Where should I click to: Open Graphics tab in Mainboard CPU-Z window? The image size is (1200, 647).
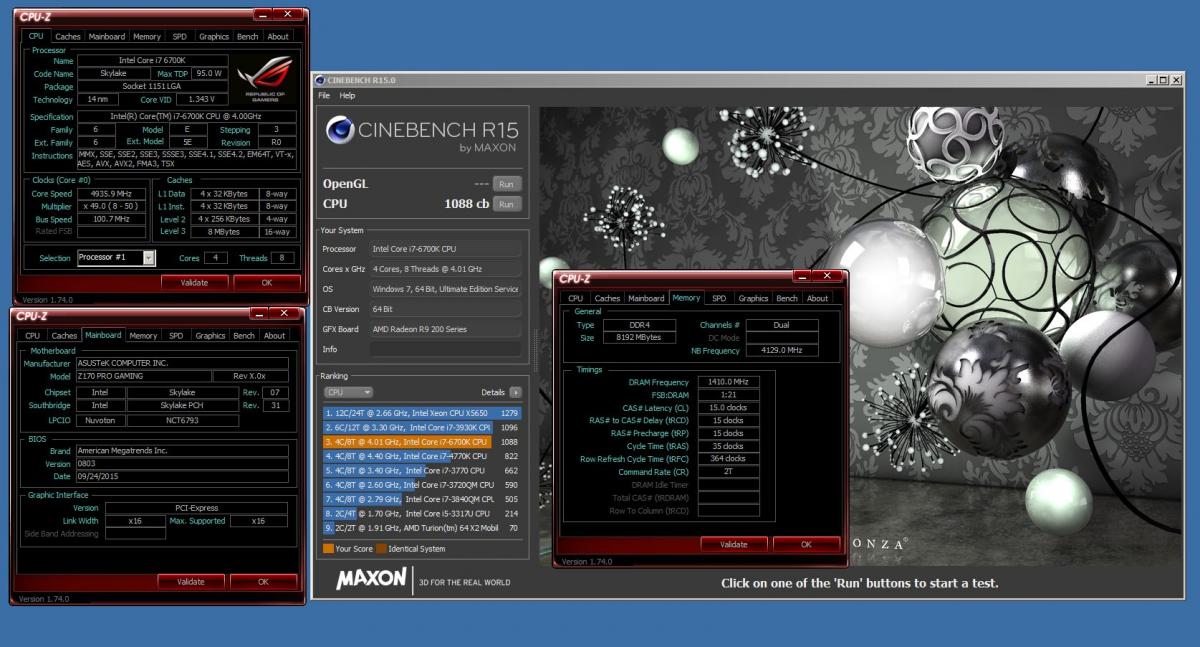[x=210, y=336]
